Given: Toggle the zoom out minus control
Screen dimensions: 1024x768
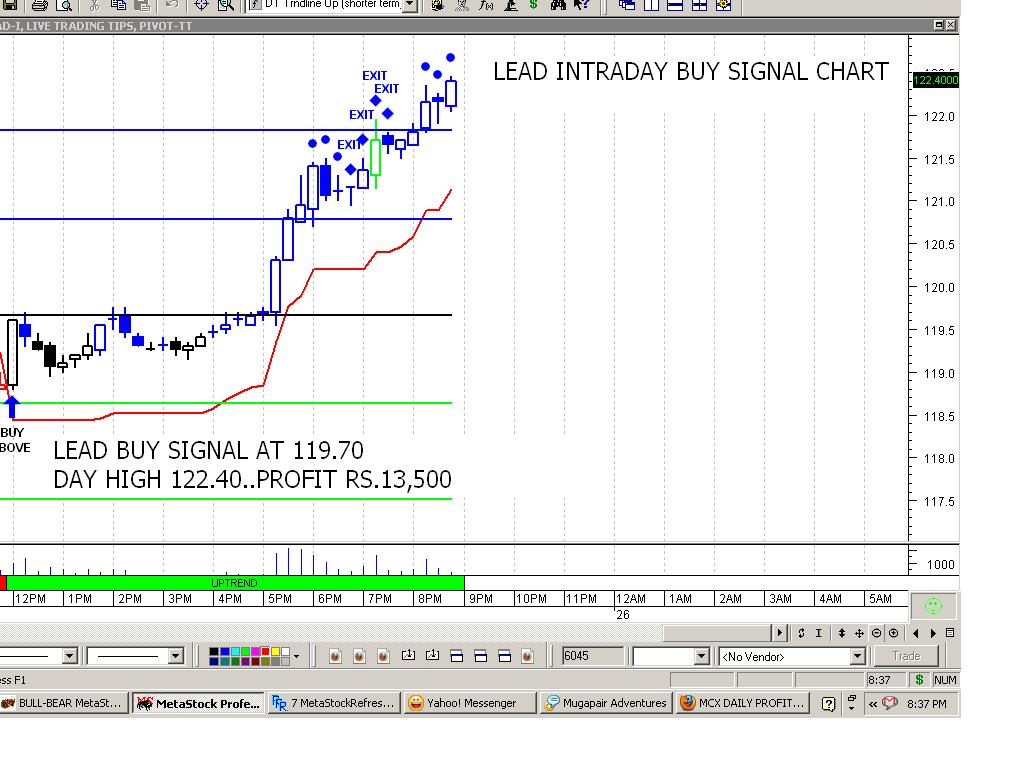Looking at the screenshot, I should (877, 632).
